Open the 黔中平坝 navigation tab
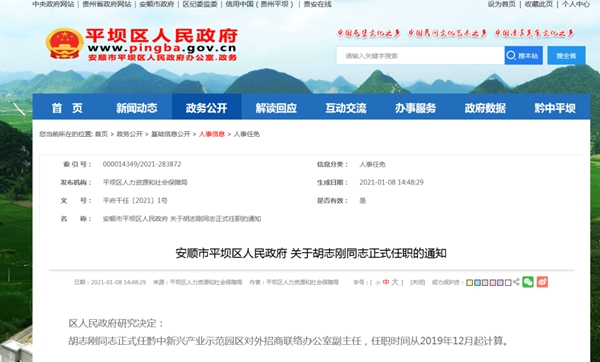Viewport: 600px width, 362px height. pyautogui.click(x=555, y=108)
